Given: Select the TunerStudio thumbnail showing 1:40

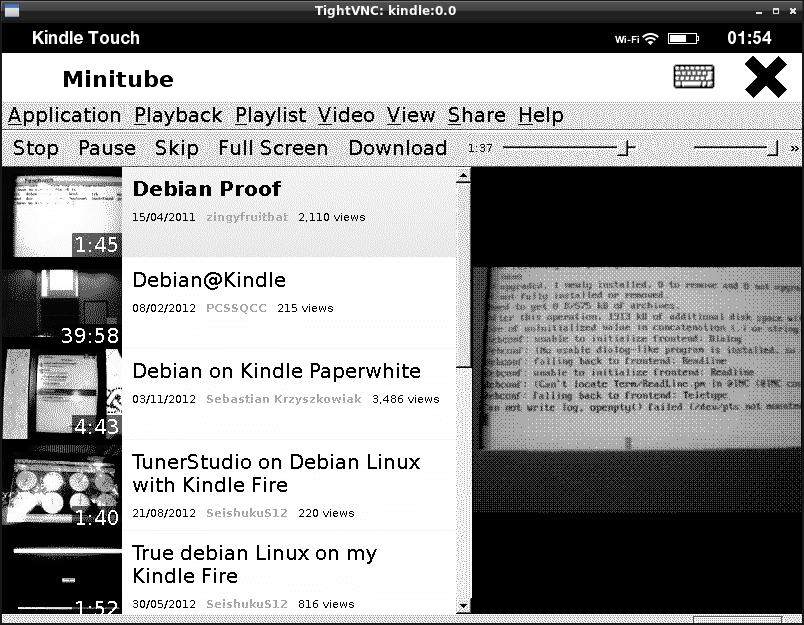Looking at the screenshot, I should click(x=62, y=485).
